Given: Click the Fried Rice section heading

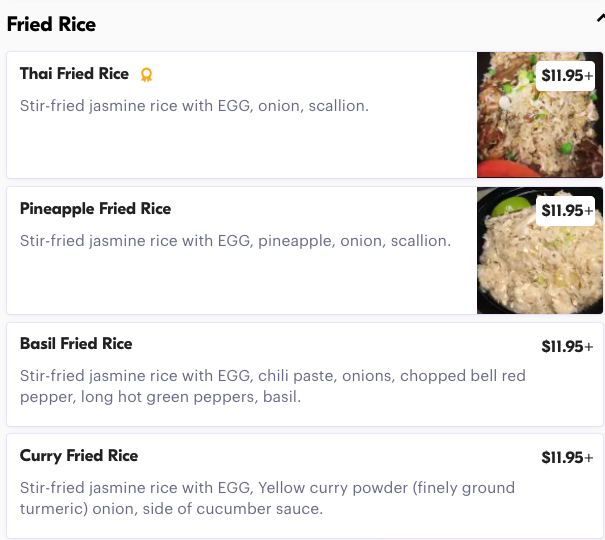Looking at the screenshot, I should tap(52, 24).
